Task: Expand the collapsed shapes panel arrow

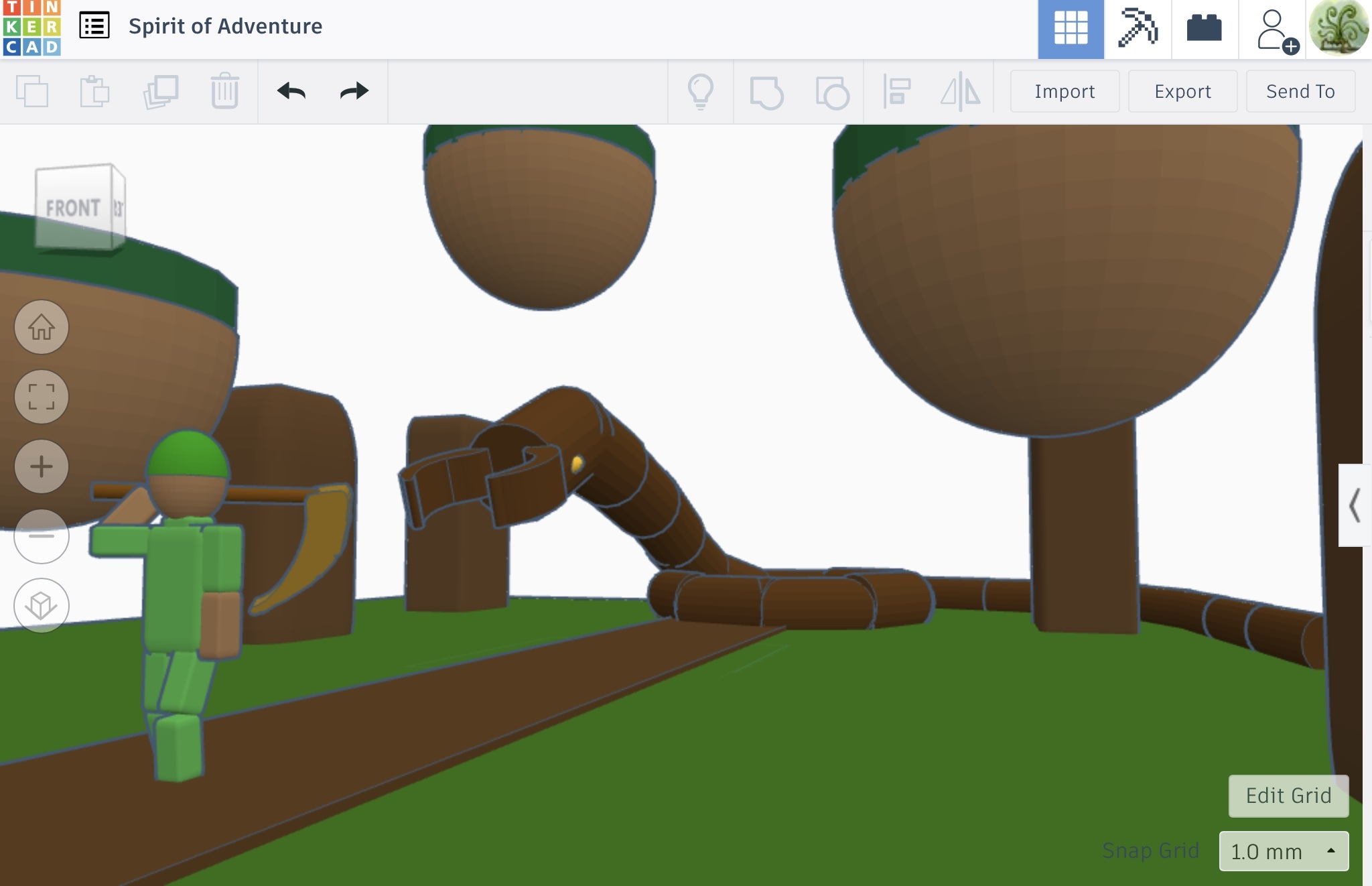Action: pyautogui.click(x=1355, y=505)
